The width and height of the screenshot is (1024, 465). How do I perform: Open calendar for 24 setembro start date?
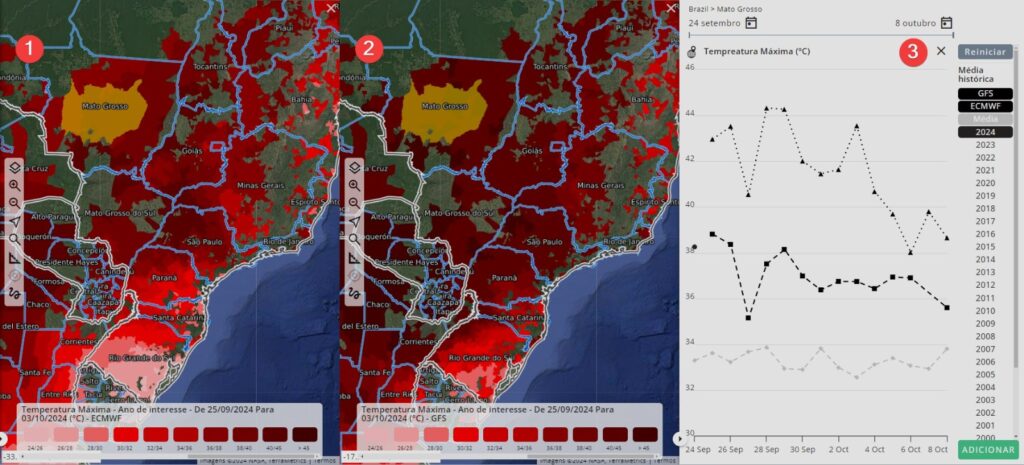click(x=751, y=23)
